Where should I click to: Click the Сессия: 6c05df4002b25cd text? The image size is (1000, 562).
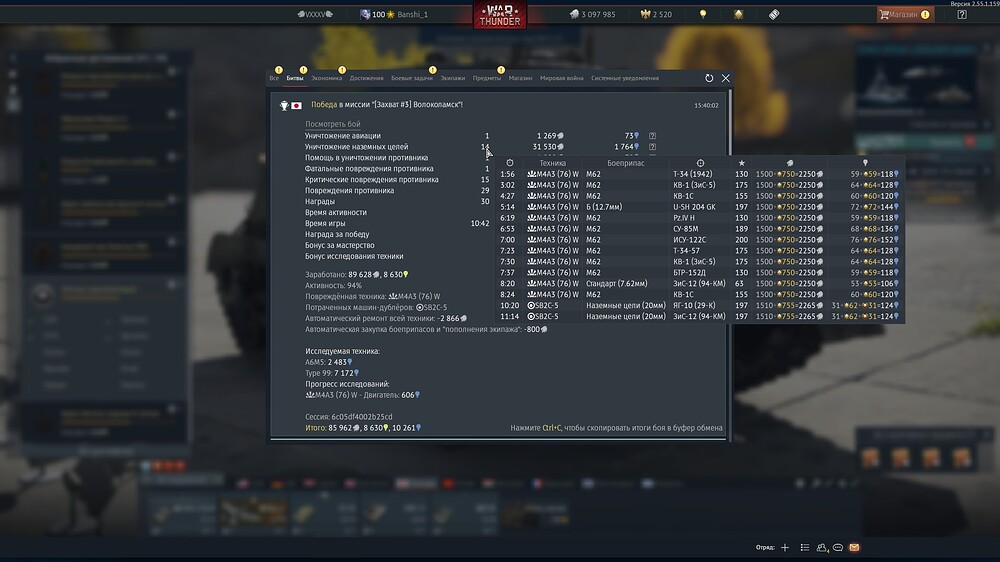click(x=349, y=417)
